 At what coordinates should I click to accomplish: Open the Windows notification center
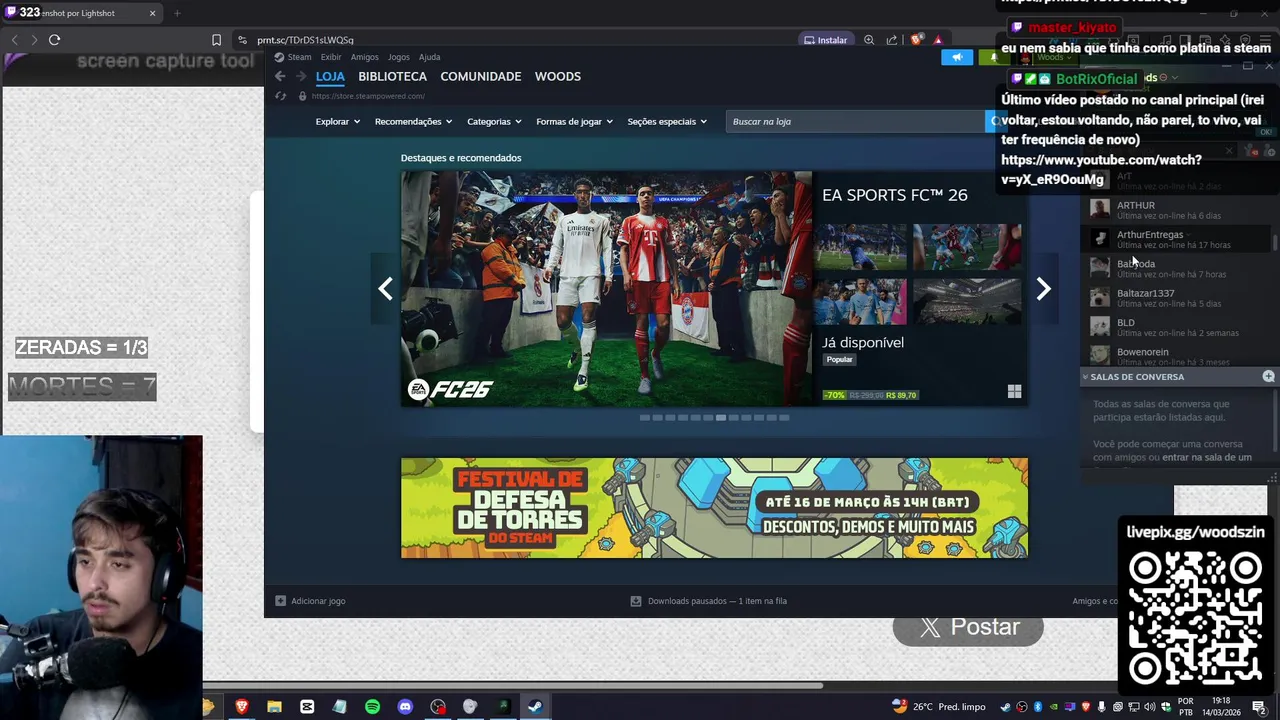(1259, 707)
